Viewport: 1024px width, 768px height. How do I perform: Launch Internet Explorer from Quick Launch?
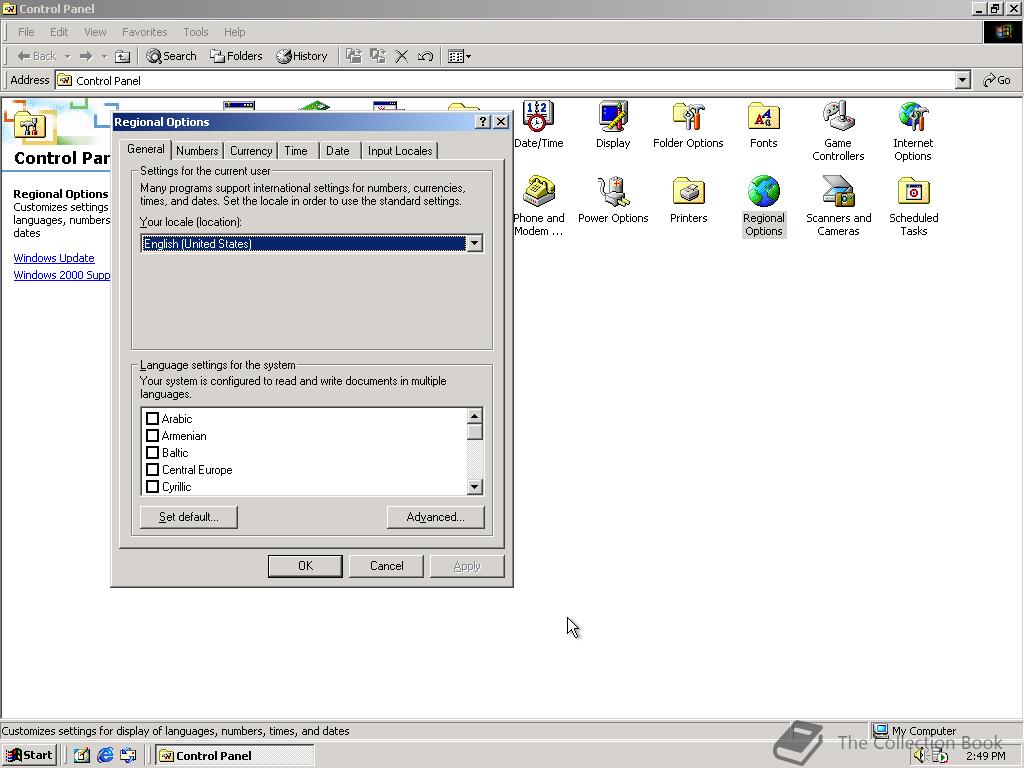coord(104,756)
